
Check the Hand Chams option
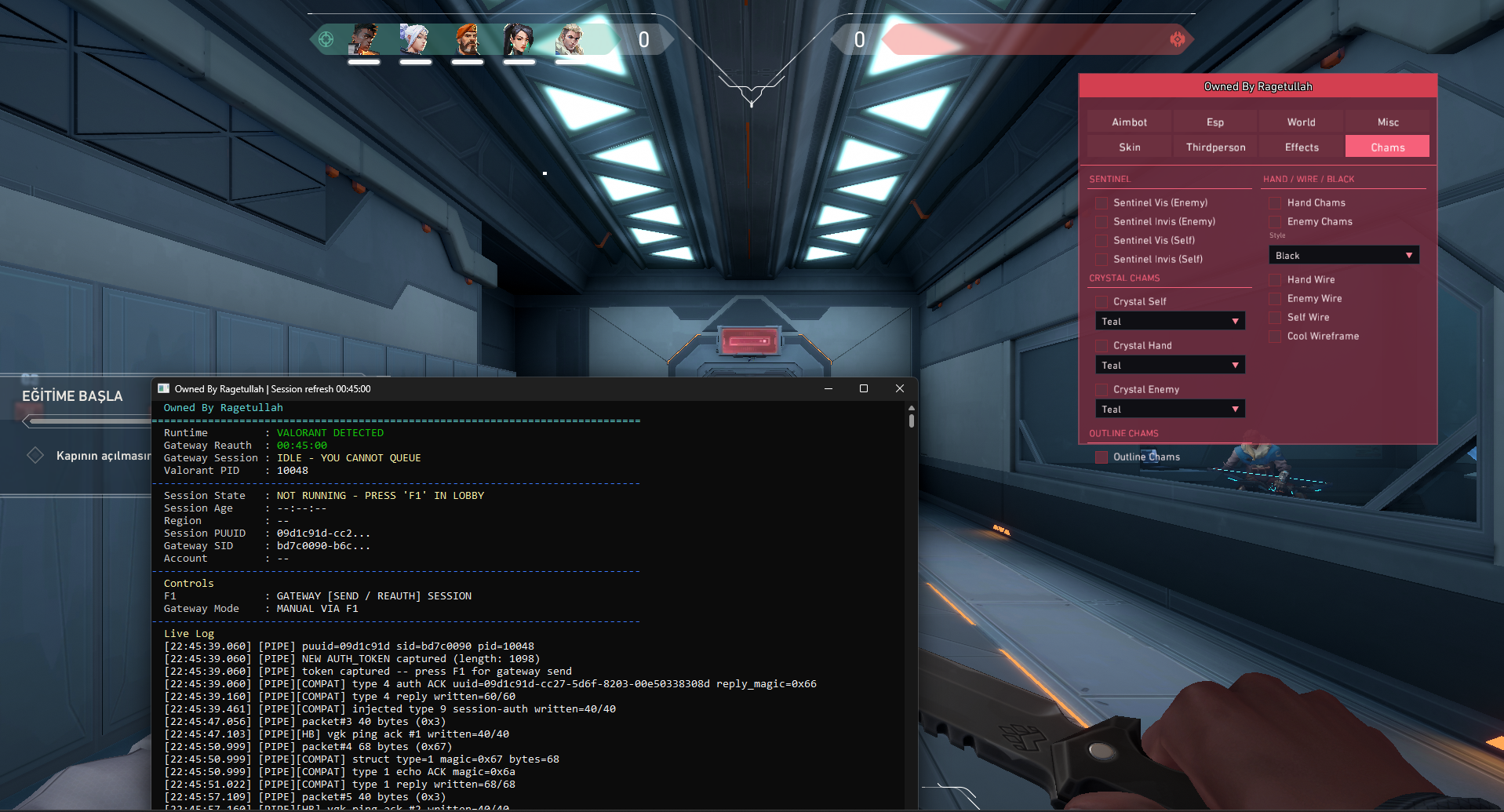point(1276,202)
